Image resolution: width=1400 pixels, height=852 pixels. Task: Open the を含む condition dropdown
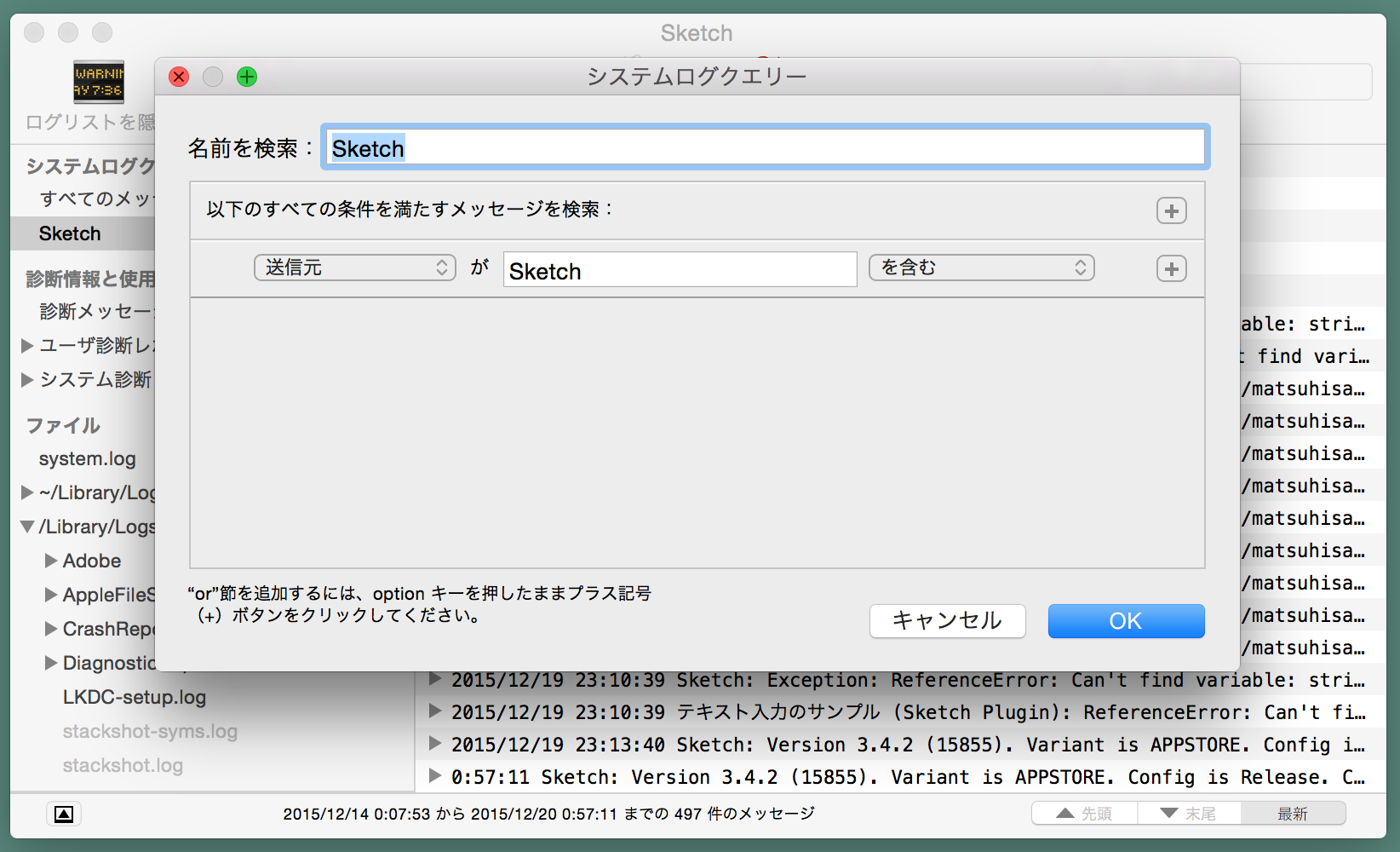click(x=981, y=268)
